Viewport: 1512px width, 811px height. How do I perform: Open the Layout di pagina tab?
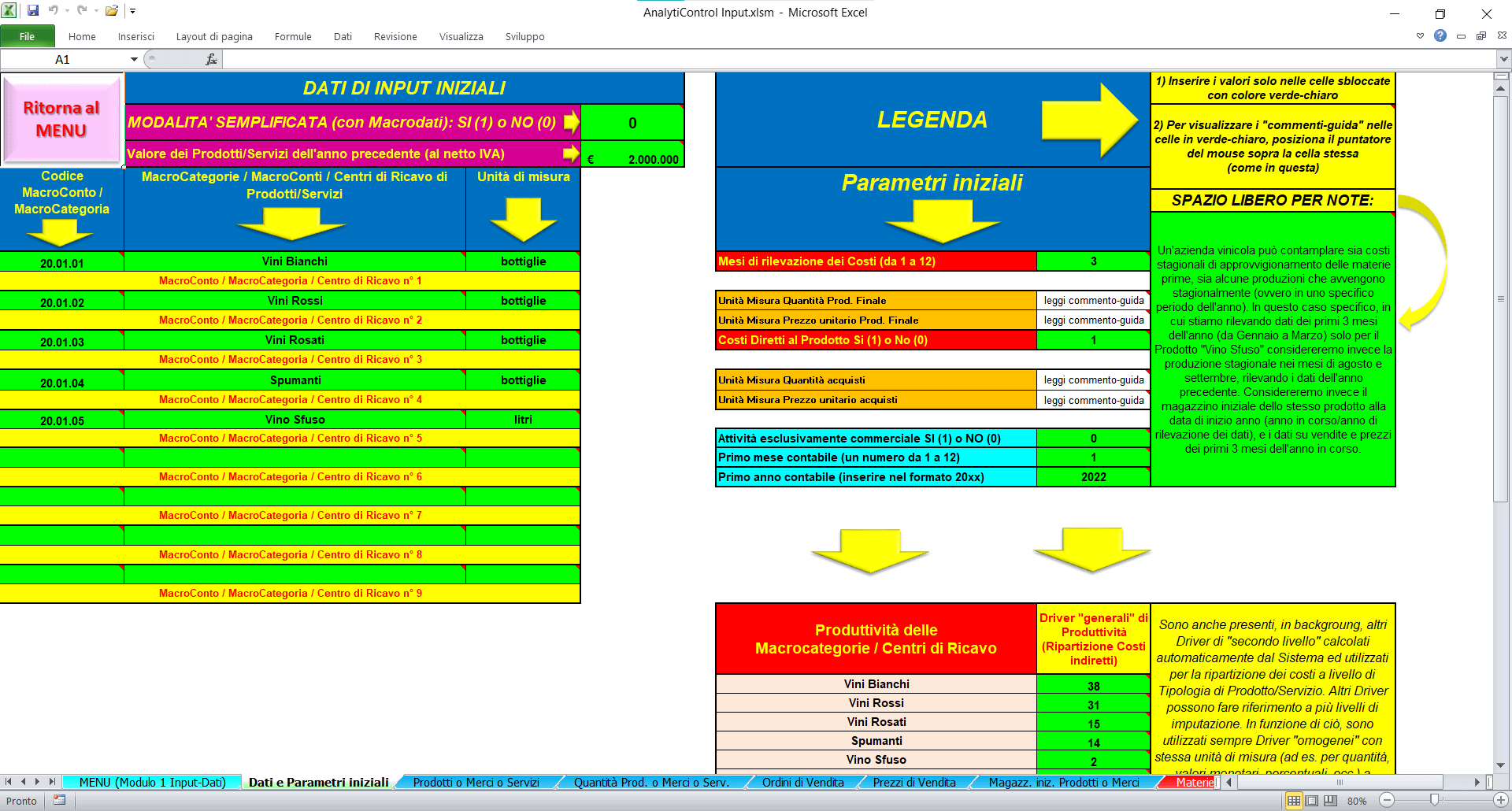(x=214, y=36)
